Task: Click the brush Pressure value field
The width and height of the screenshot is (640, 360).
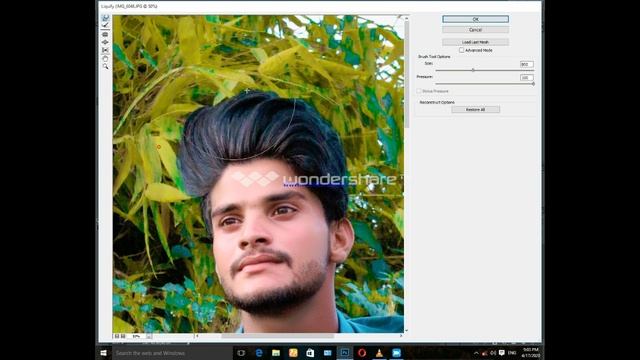Action: (x=527, y=78)
